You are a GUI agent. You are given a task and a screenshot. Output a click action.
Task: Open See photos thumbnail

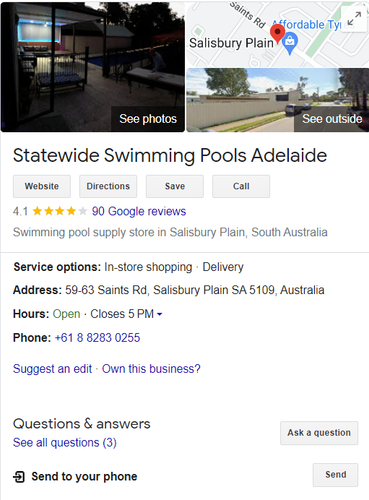coord(93,67)
